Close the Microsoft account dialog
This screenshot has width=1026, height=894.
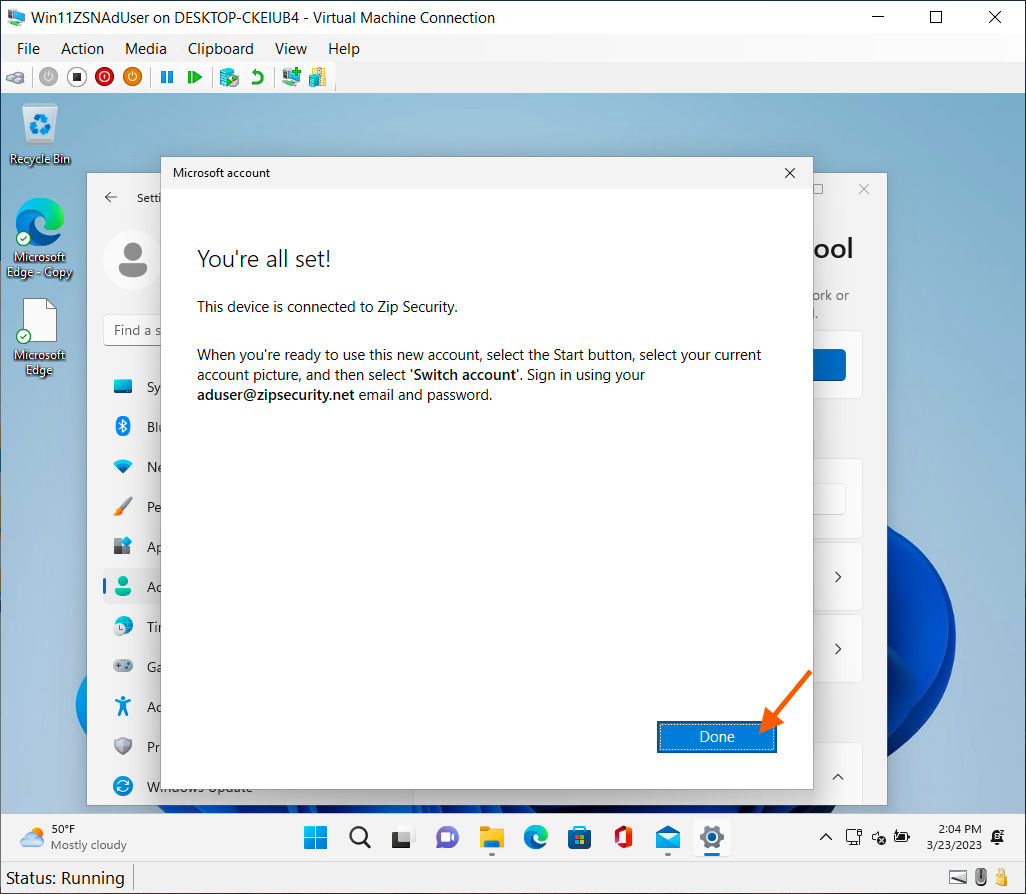(790, 173)
